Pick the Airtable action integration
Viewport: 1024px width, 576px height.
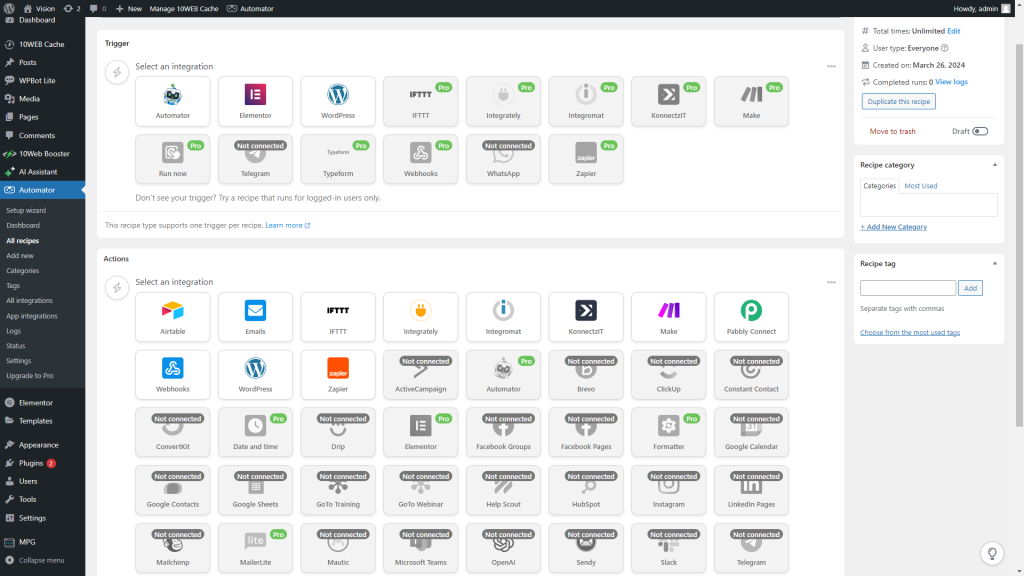172,317
